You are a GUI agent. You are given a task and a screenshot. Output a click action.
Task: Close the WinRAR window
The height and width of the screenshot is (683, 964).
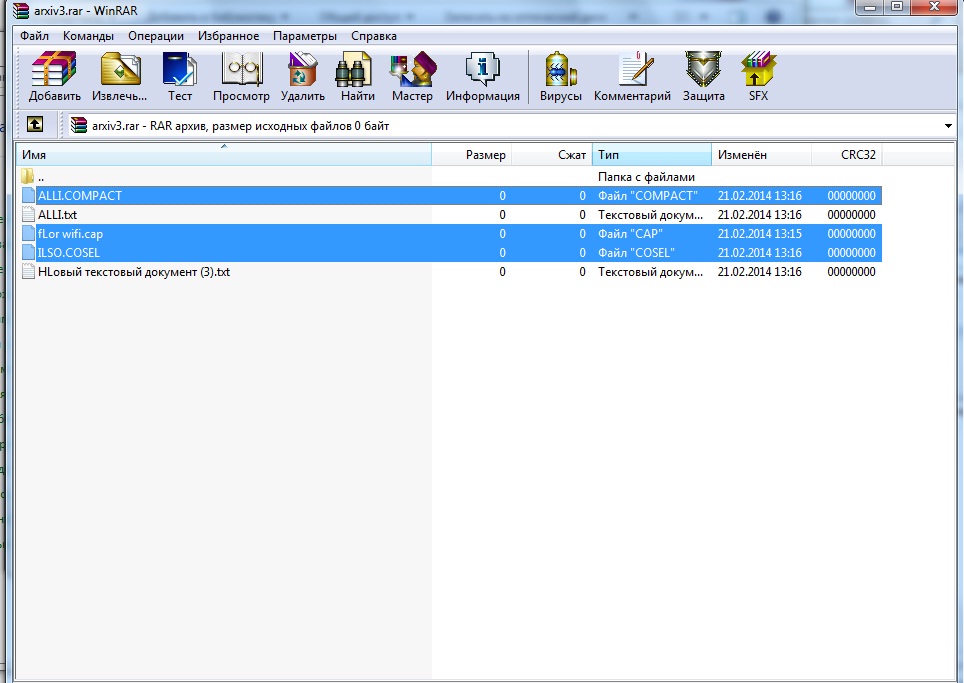pyautogui.click(x=934, y=7)
